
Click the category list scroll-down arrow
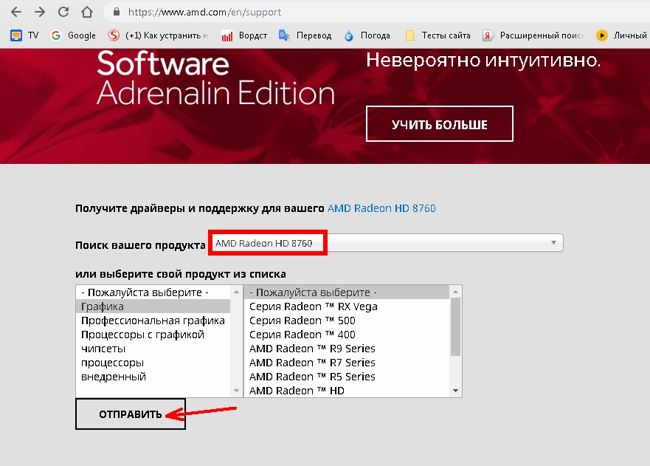(236, 390)
